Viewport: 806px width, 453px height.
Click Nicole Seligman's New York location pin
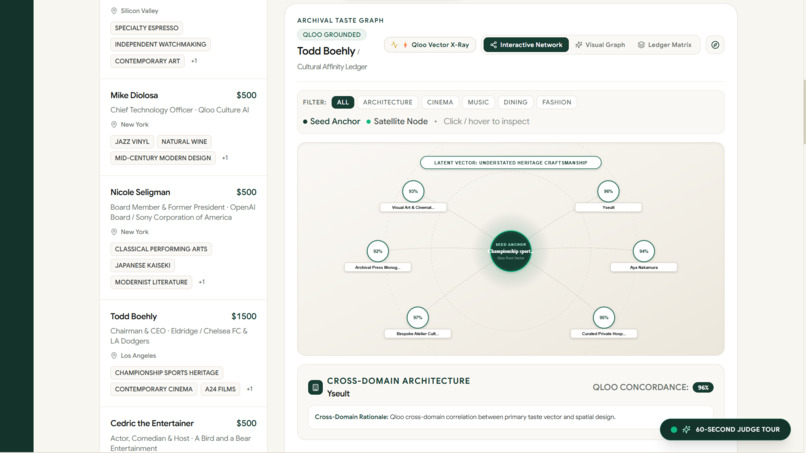tap(114, 232)
